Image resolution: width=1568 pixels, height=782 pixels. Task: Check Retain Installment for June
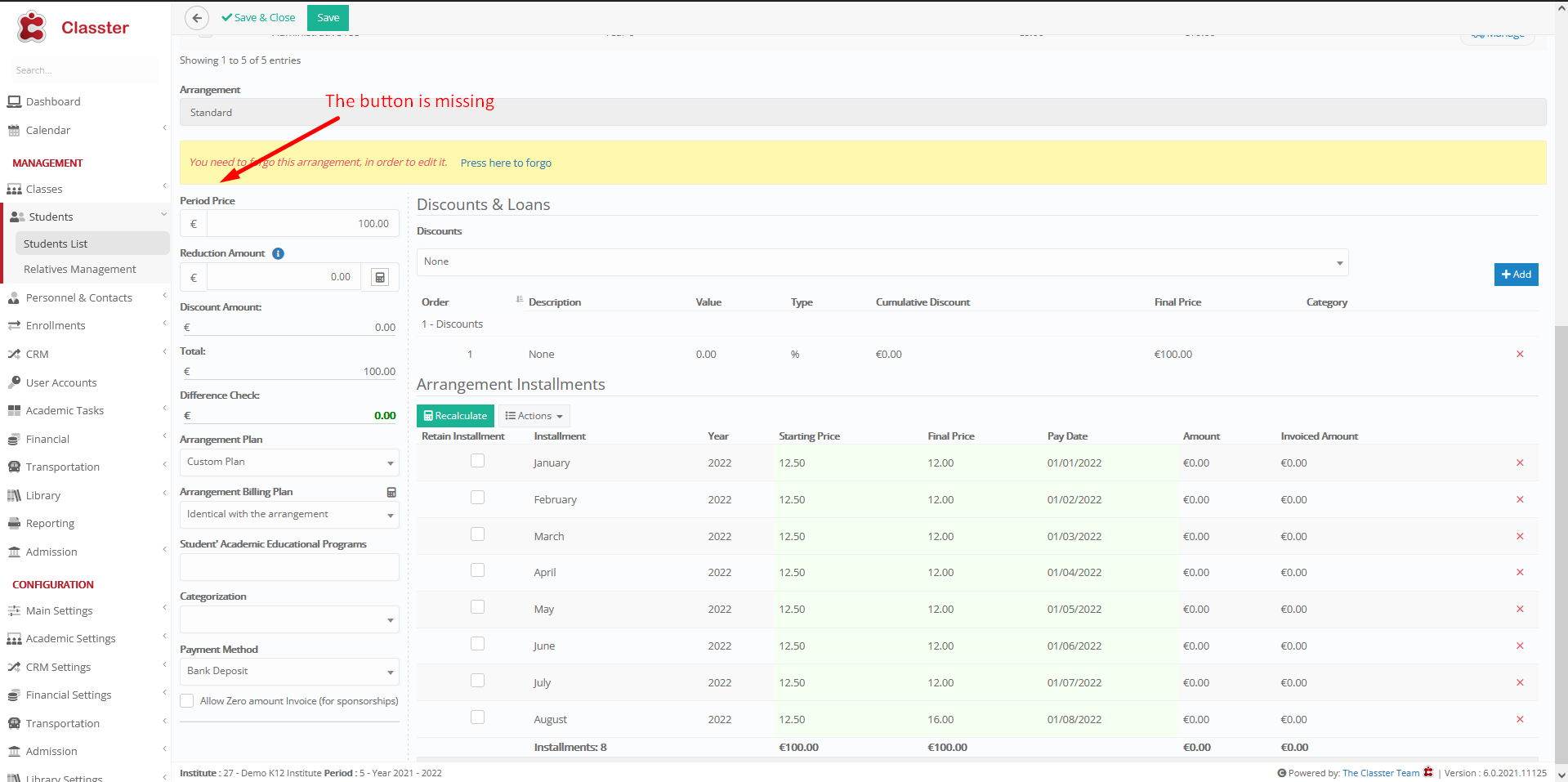pyautogui.click(x=477, y=644)
